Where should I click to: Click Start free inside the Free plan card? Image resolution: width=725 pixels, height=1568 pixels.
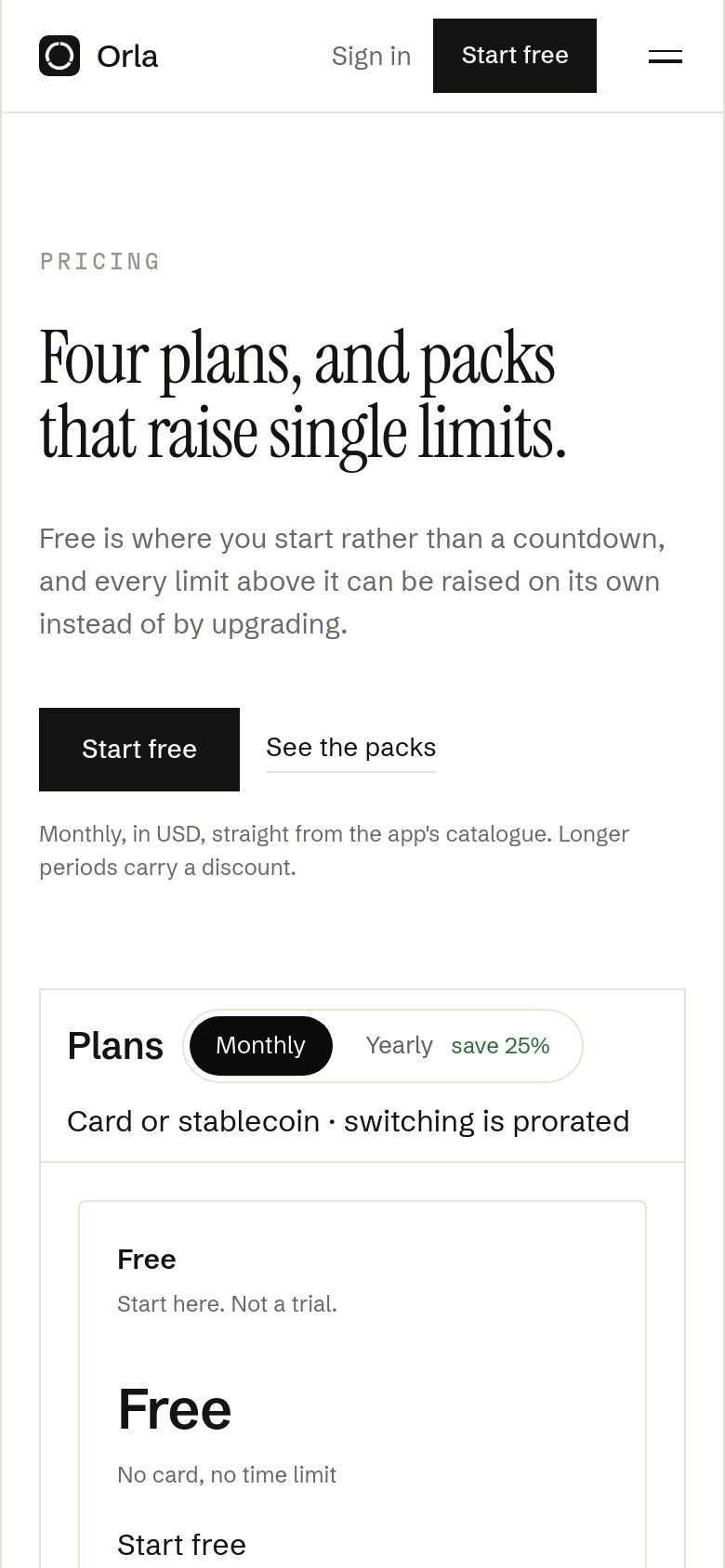(181, 1545)
